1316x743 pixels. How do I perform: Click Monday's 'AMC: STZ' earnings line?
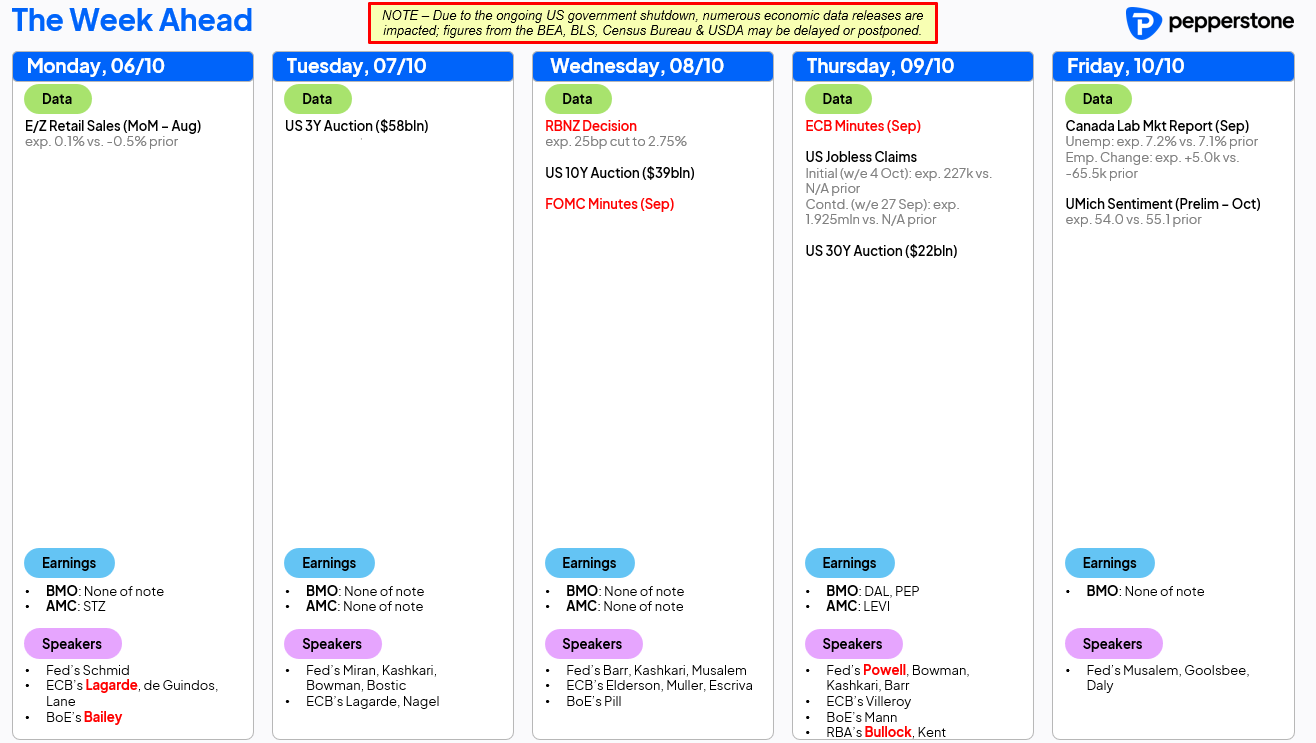(x=75, y=606)
